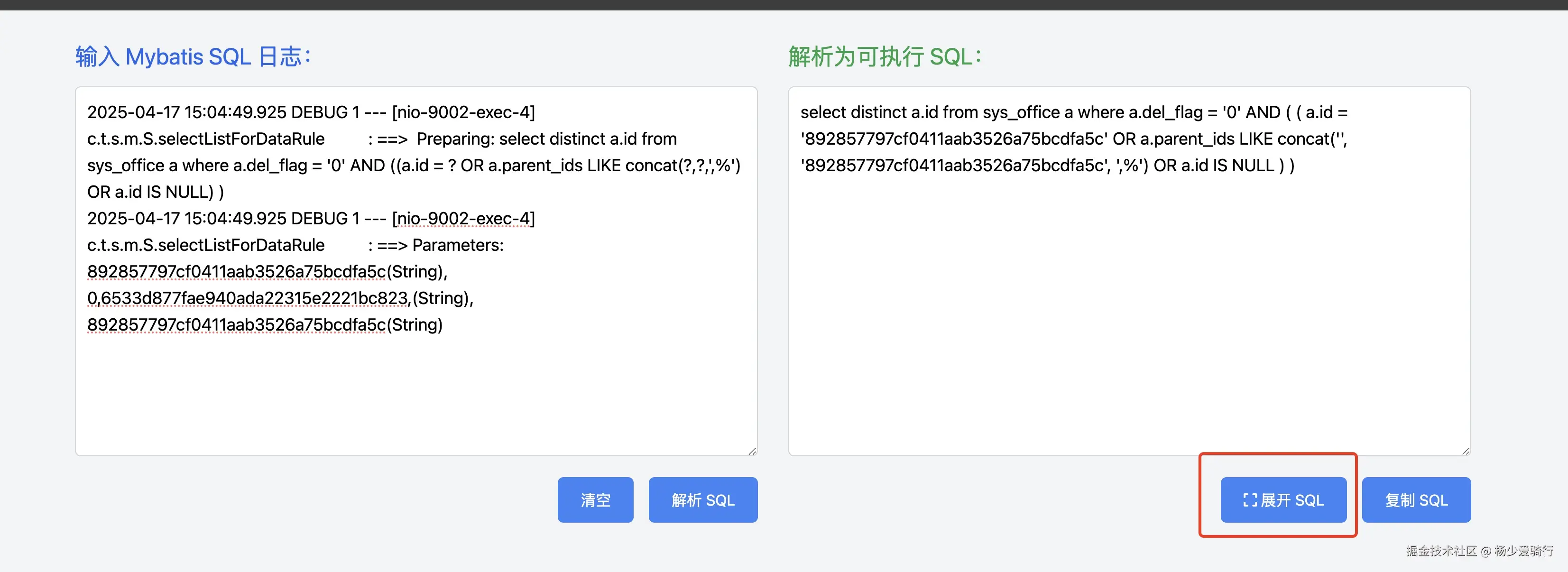Viewport: 1568px width, 572px height.
Task: Click the 掘金技术社区 watermark text
Action: (1441, 551)
